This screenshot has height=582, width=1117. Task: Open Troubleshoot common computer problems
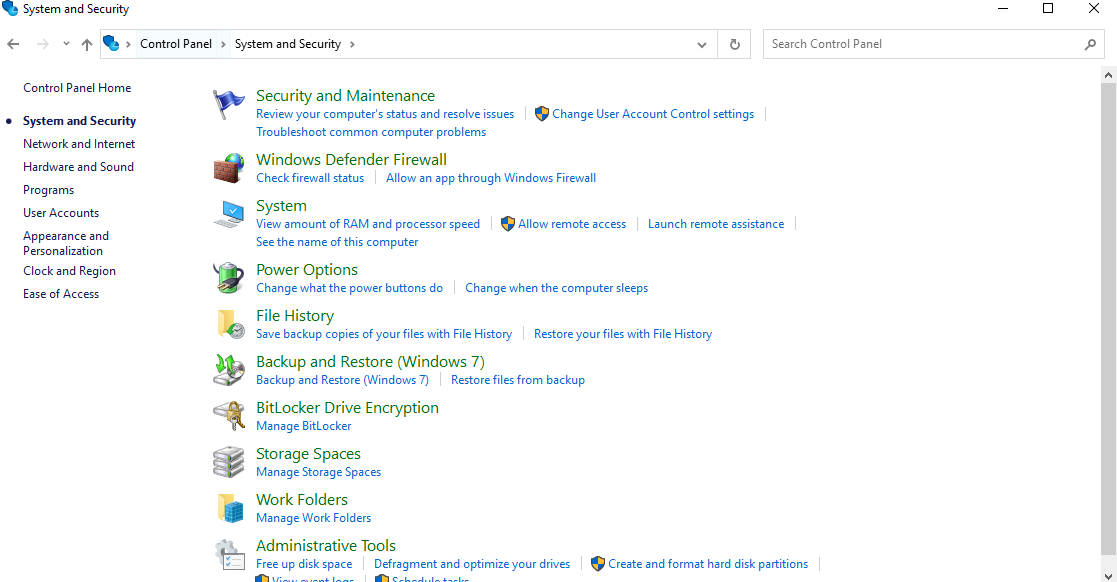tap(371, 132)
